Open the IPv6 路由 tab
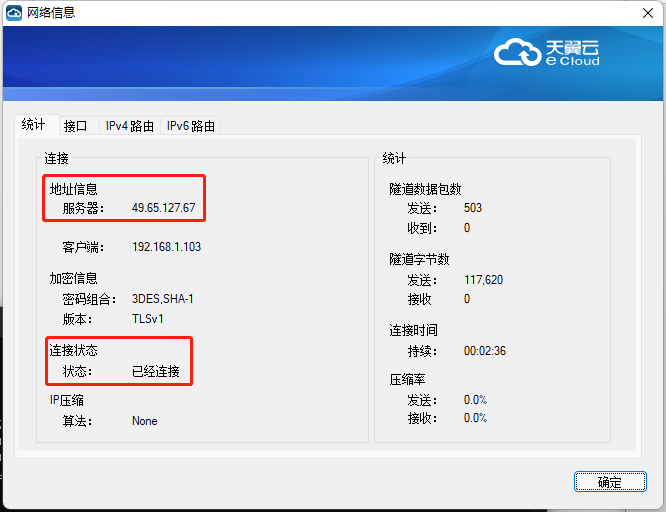The image size is (666, 512). click(x=191, y=126)
